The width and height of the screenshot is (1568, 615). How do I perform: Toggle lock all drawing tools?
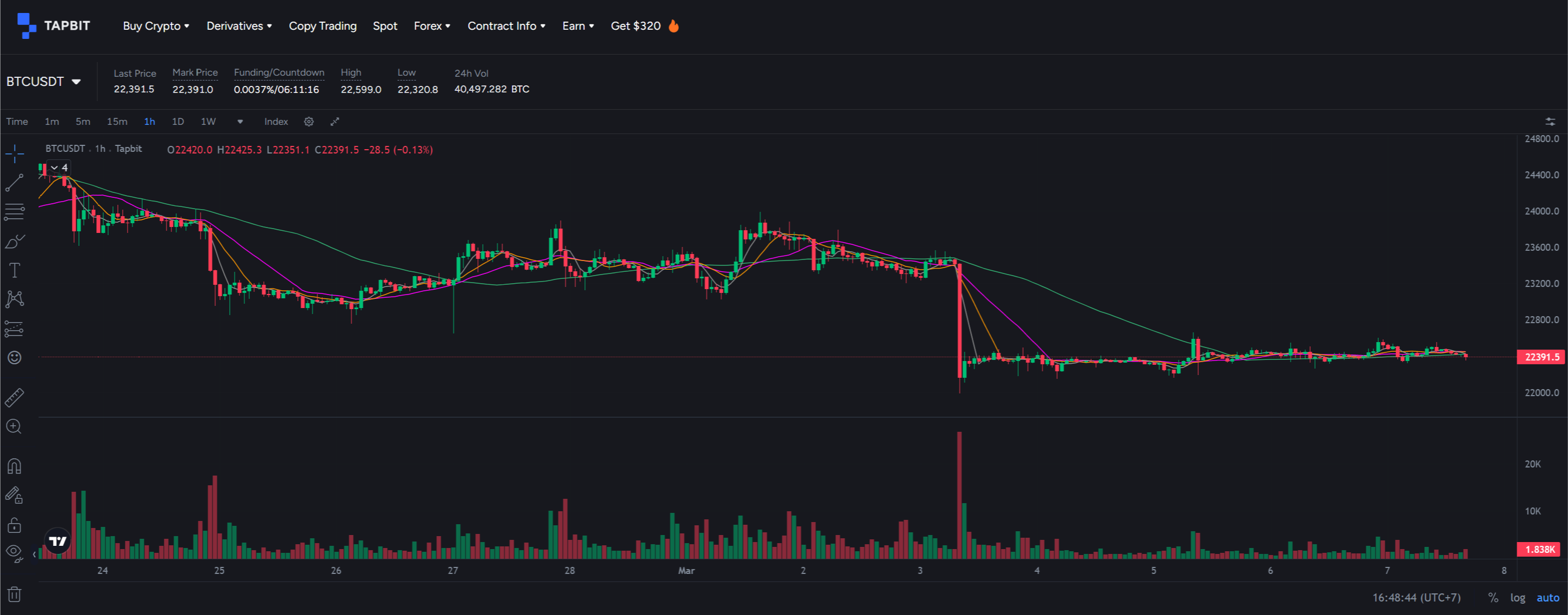14,524
